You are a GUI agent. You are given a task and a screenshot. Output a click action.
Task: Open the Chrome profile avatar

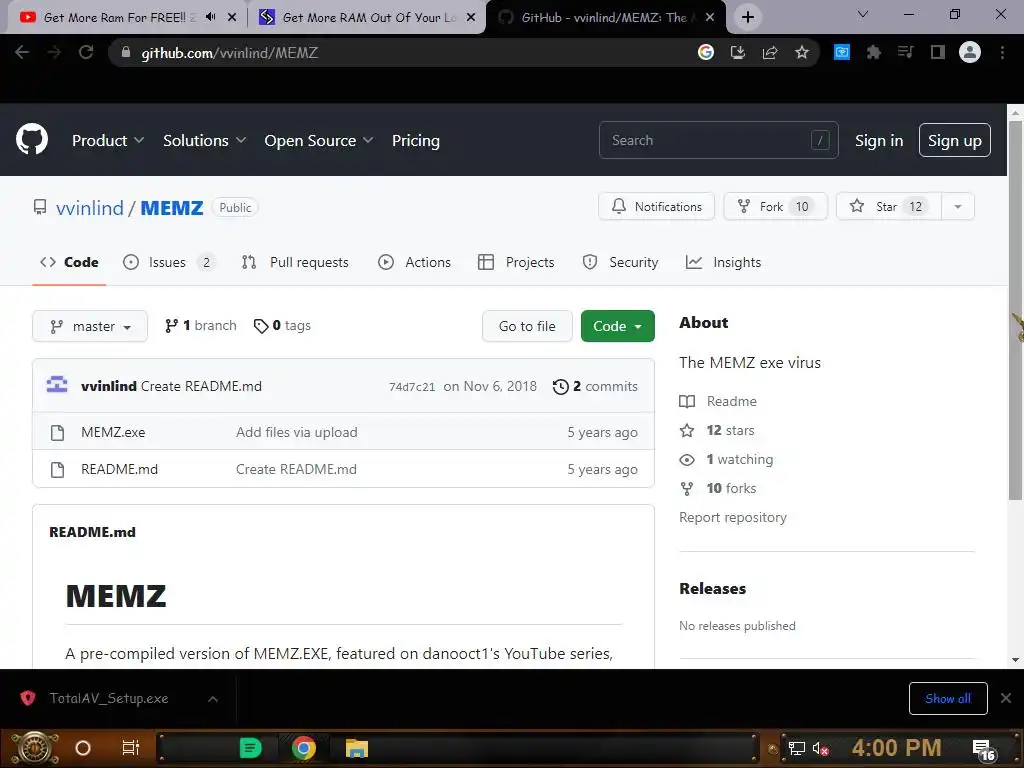click(x=970, y=52)
